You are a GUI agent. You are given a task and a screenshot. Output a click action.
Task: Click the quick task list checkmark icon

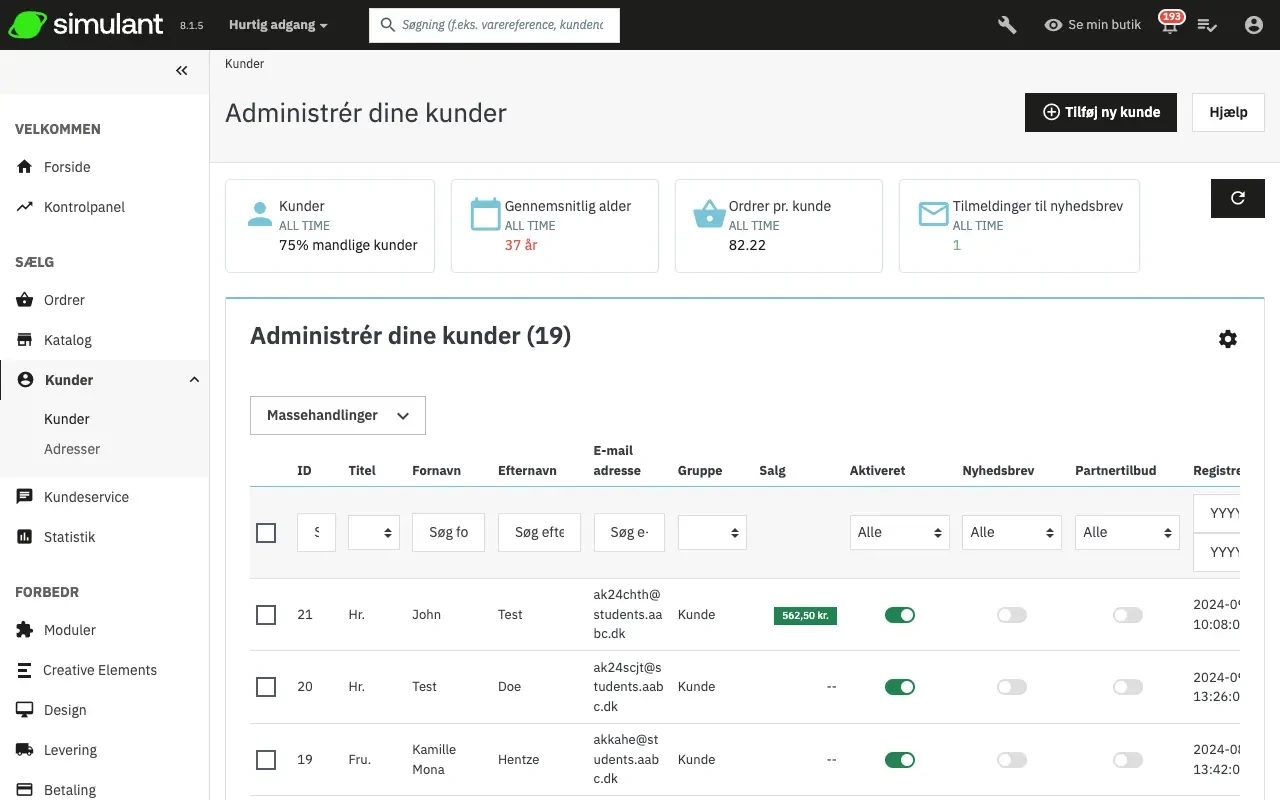click(x=1207, y=25)
